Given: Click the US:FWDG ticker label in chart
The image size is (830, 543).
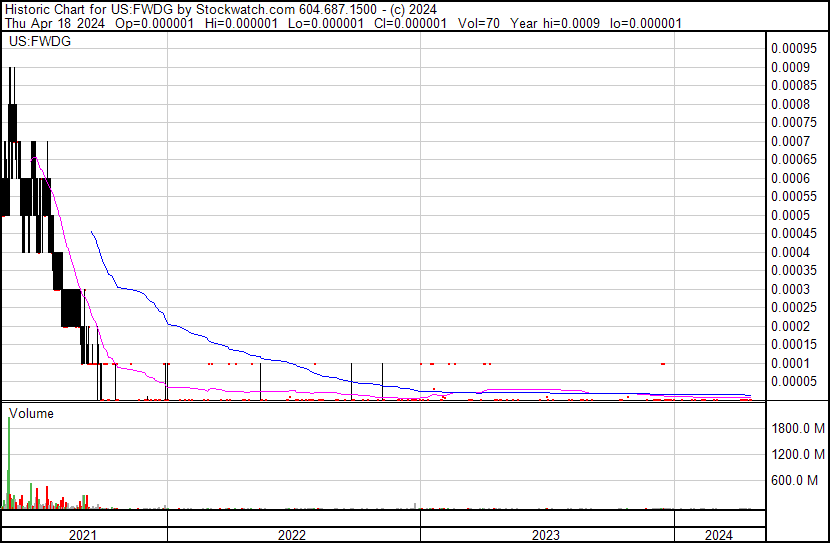Looking at the screenshot, I should click(36, 42).
